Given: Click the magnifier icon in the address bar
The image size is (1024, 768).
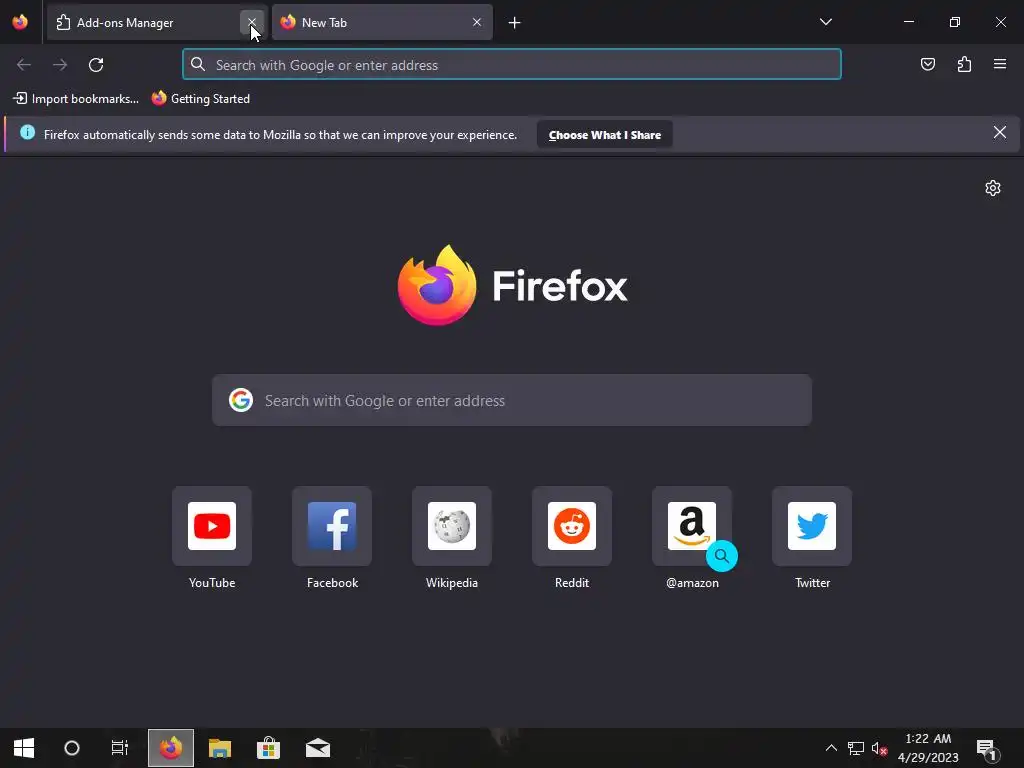Looking at the screenshot, I should pos(198,64).
